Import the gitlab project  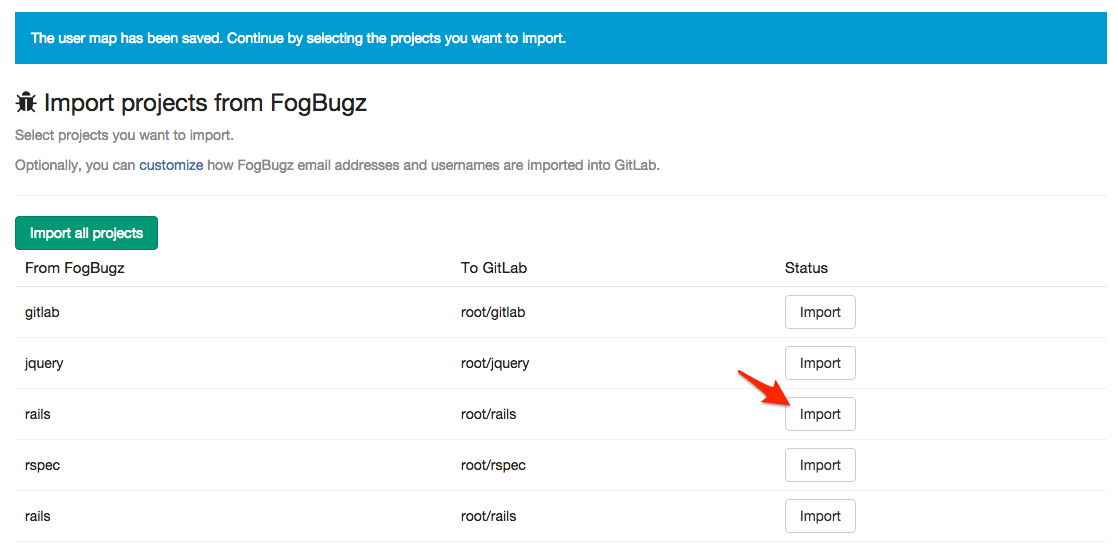819,312
